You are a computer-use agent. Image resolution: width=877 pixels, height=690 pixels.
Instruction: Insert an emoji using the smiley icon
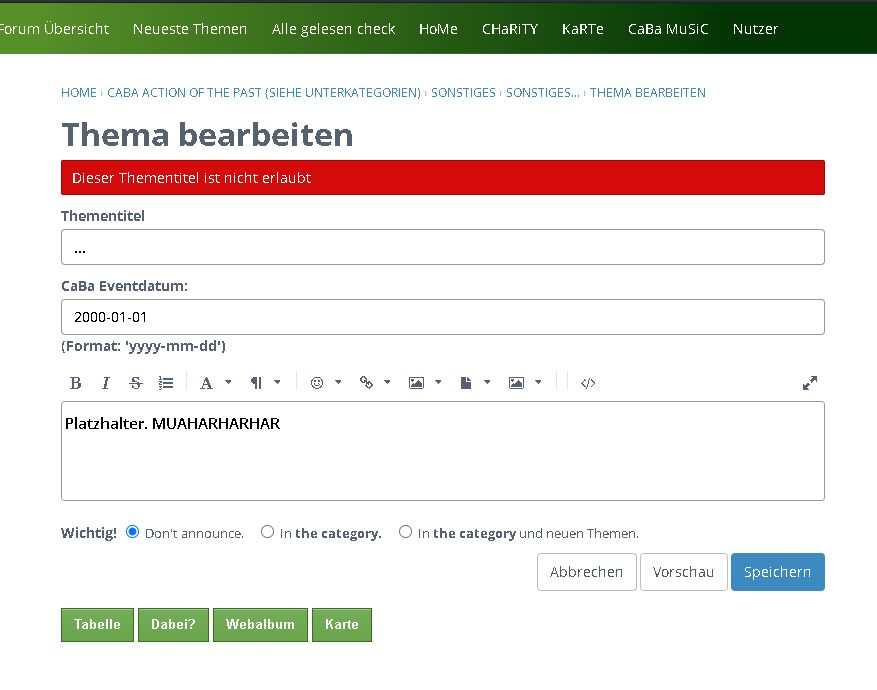(x=317, y=383)
